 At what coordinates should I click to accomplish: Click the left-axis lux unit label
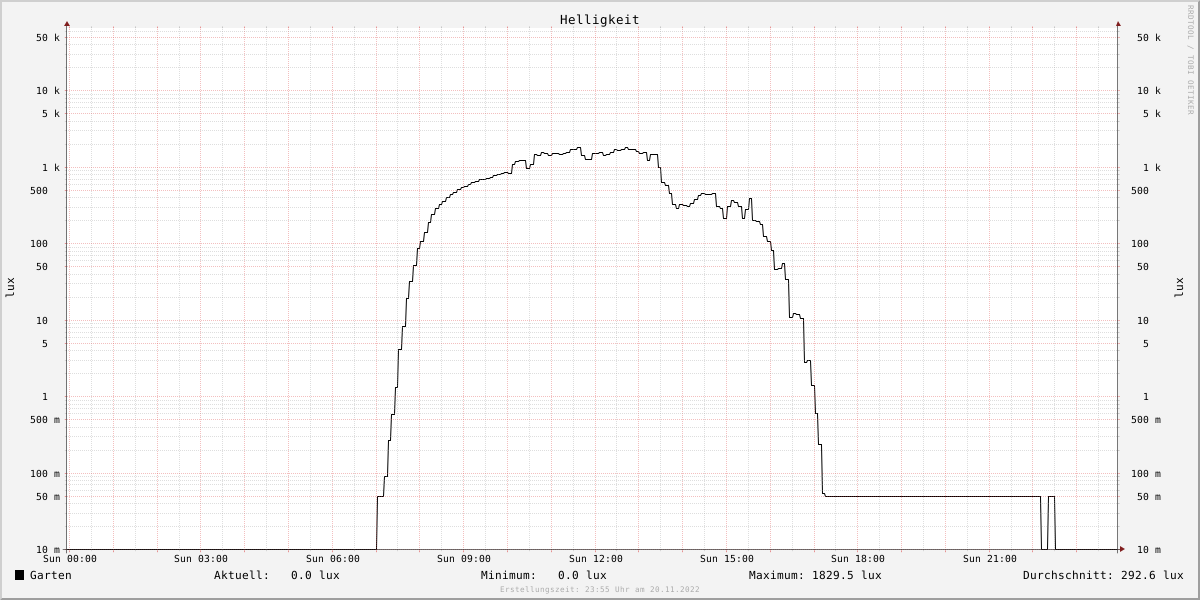[x=10, y=288]
